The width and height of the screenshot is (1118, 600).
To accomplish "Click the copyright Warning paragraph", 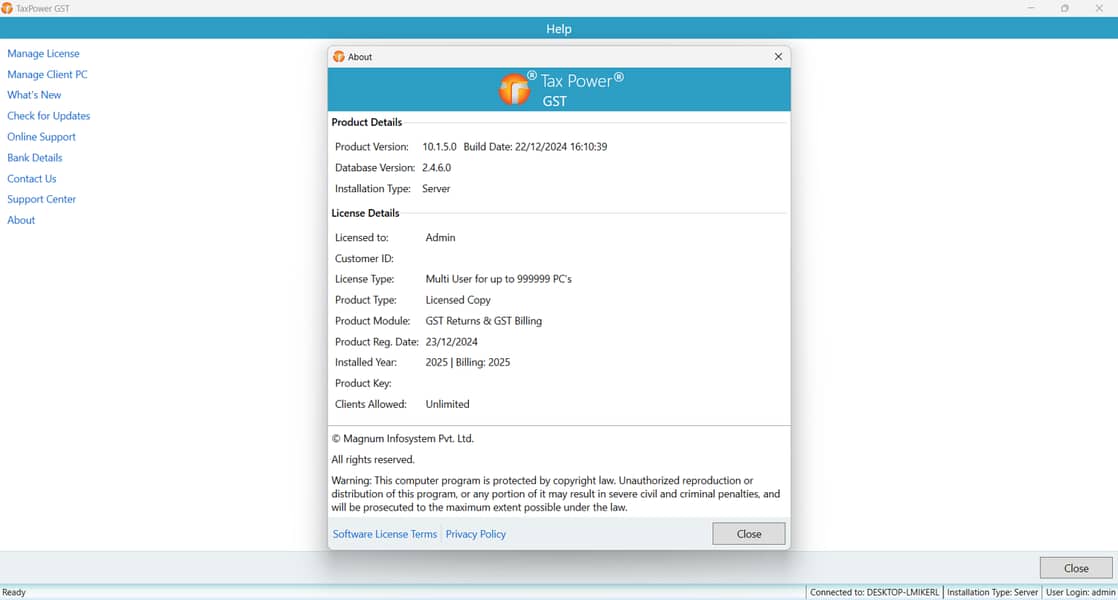I will 556,494.
